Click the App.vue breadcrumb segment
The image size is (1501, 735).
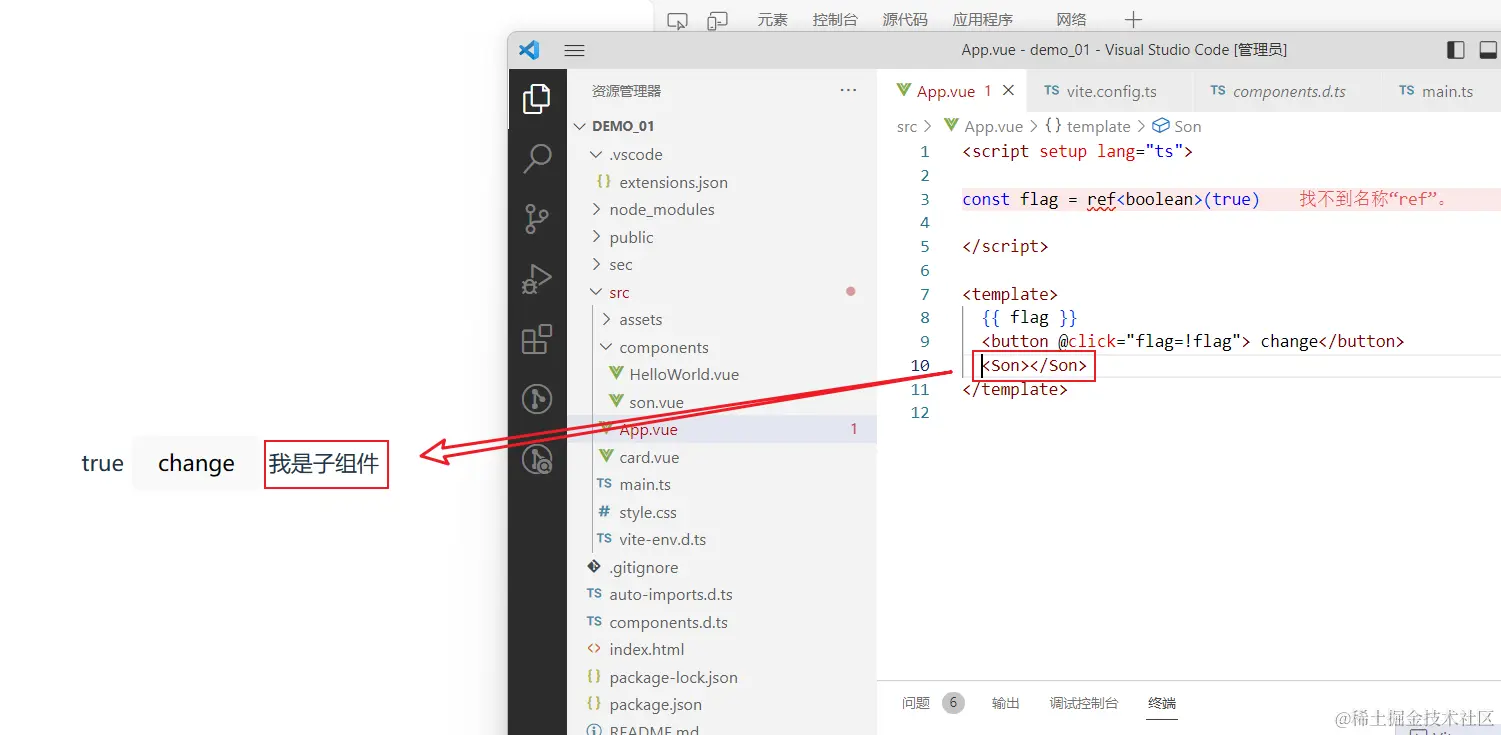coord(993,126)
